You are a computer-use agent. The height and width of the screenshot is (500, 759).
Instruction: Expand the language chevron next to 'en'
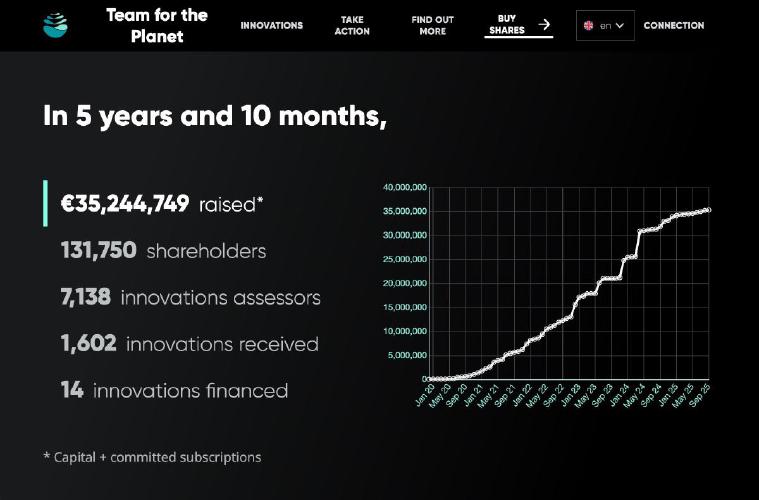(620, 26)
